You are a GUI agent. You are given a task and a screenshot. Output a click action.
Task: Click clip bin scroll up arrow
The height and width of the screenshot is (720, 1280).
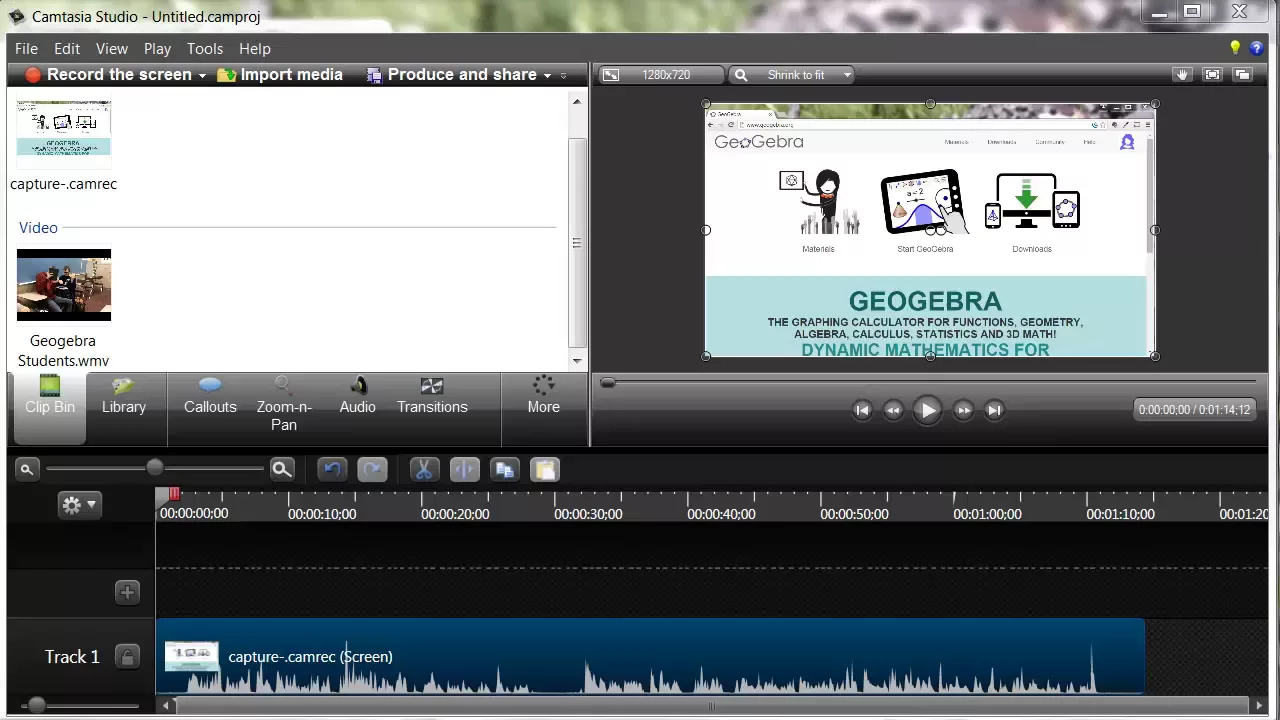click(576, 102)
